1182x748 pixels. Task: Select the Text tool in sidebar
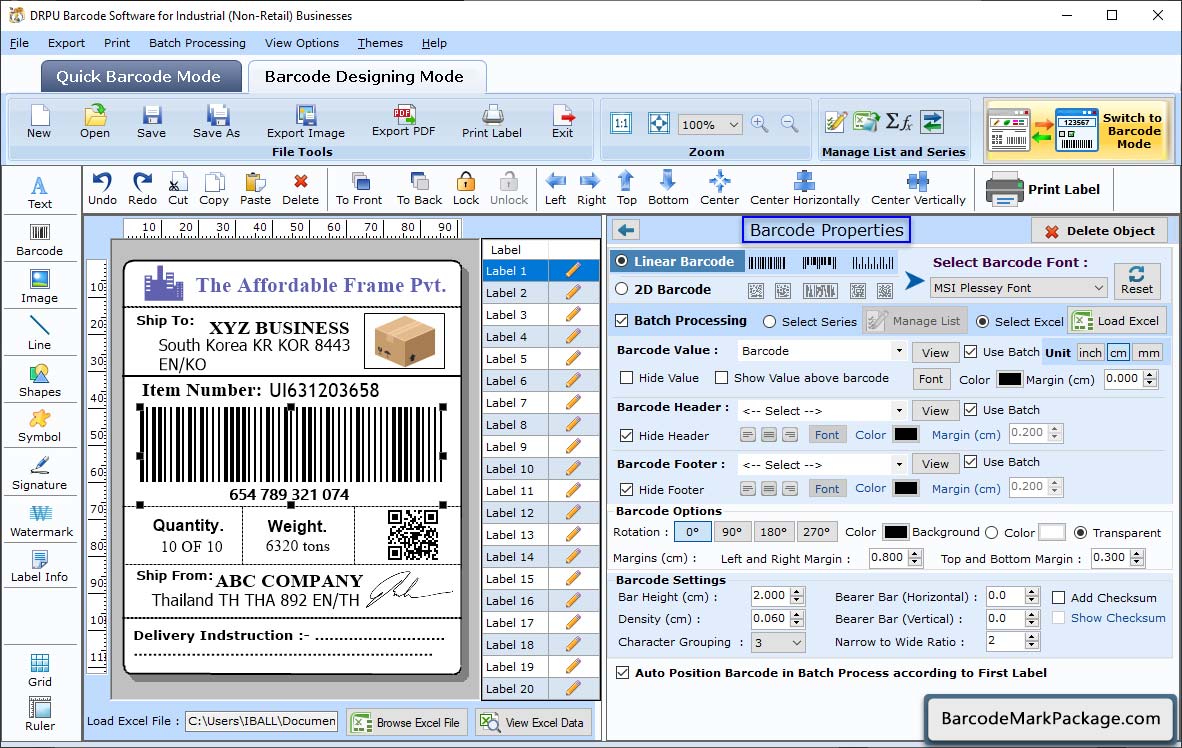click(39, 192)
